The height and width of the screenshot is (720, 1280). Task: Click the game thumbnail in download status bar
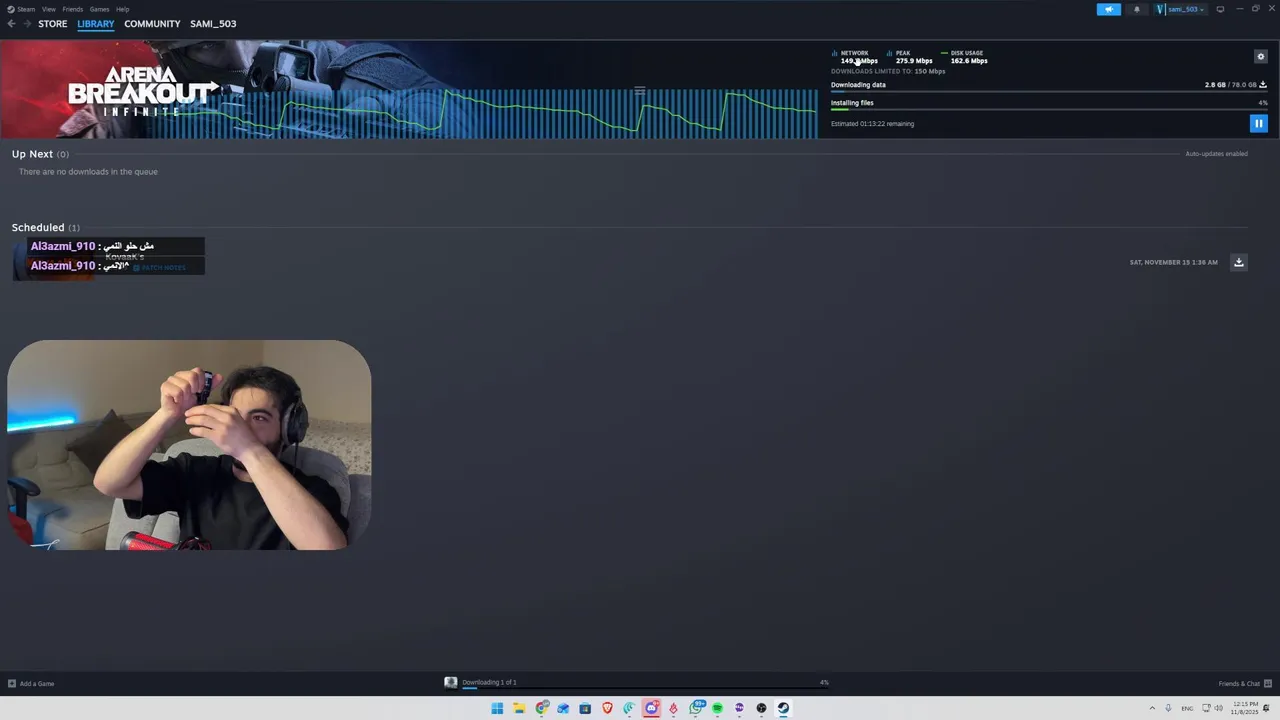(x=451, y=683)
